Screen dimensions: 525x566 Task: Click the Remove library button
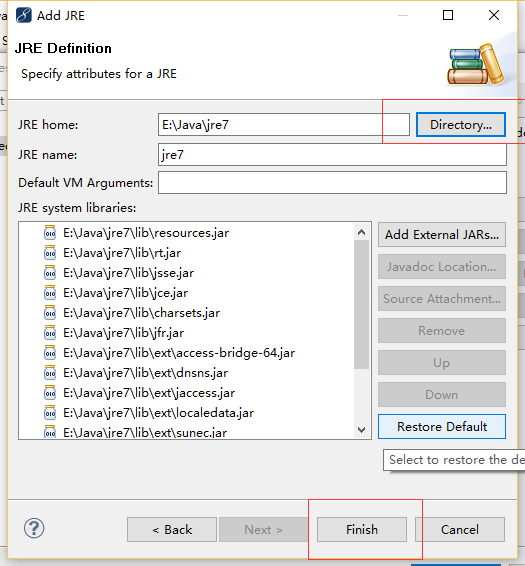click(442, 331)
